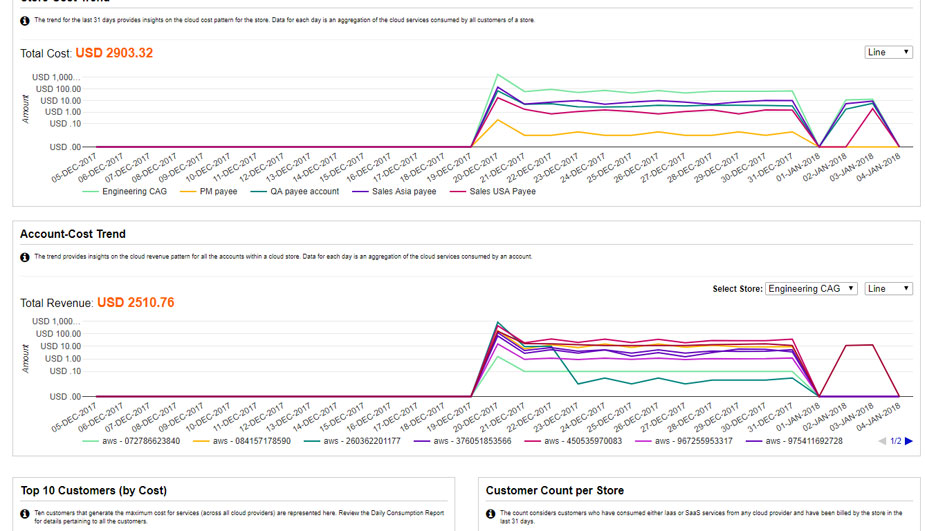This screenshot has height=531, width=925.
Task: Toggle Sales Asia payee legend series
Action: (x=395, y=191)
